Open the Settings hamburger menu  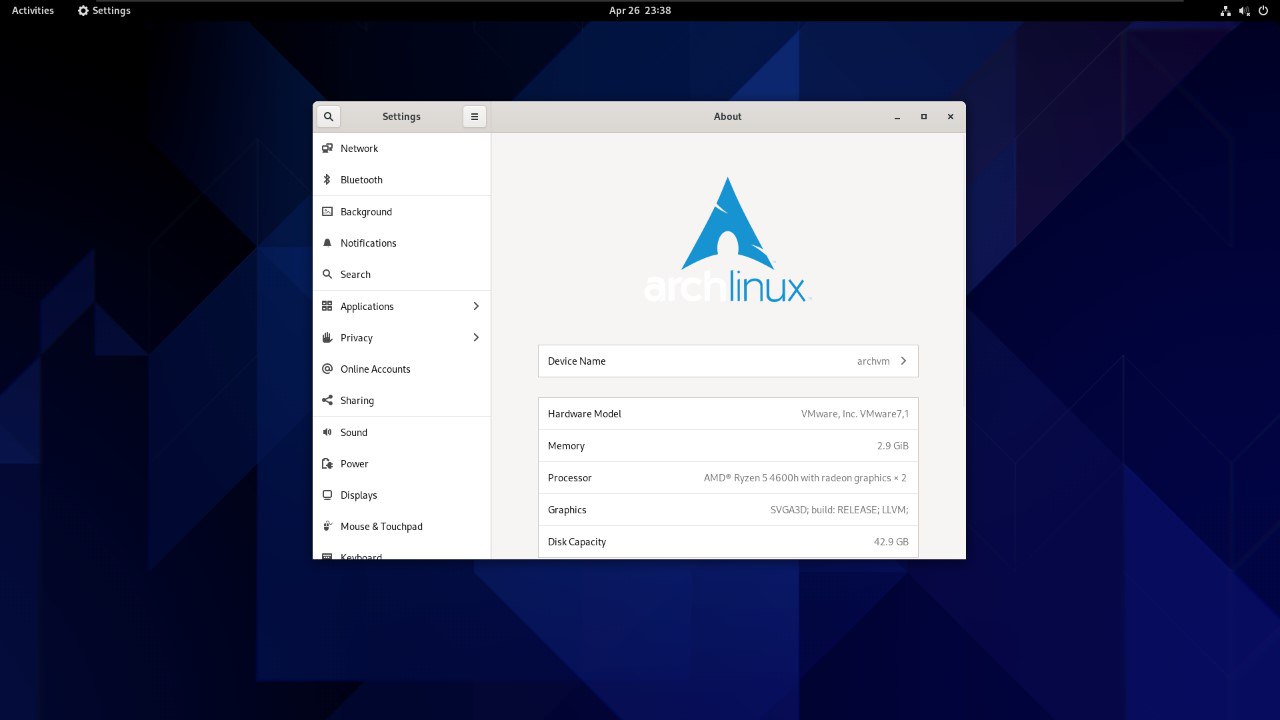click(474, 116)
